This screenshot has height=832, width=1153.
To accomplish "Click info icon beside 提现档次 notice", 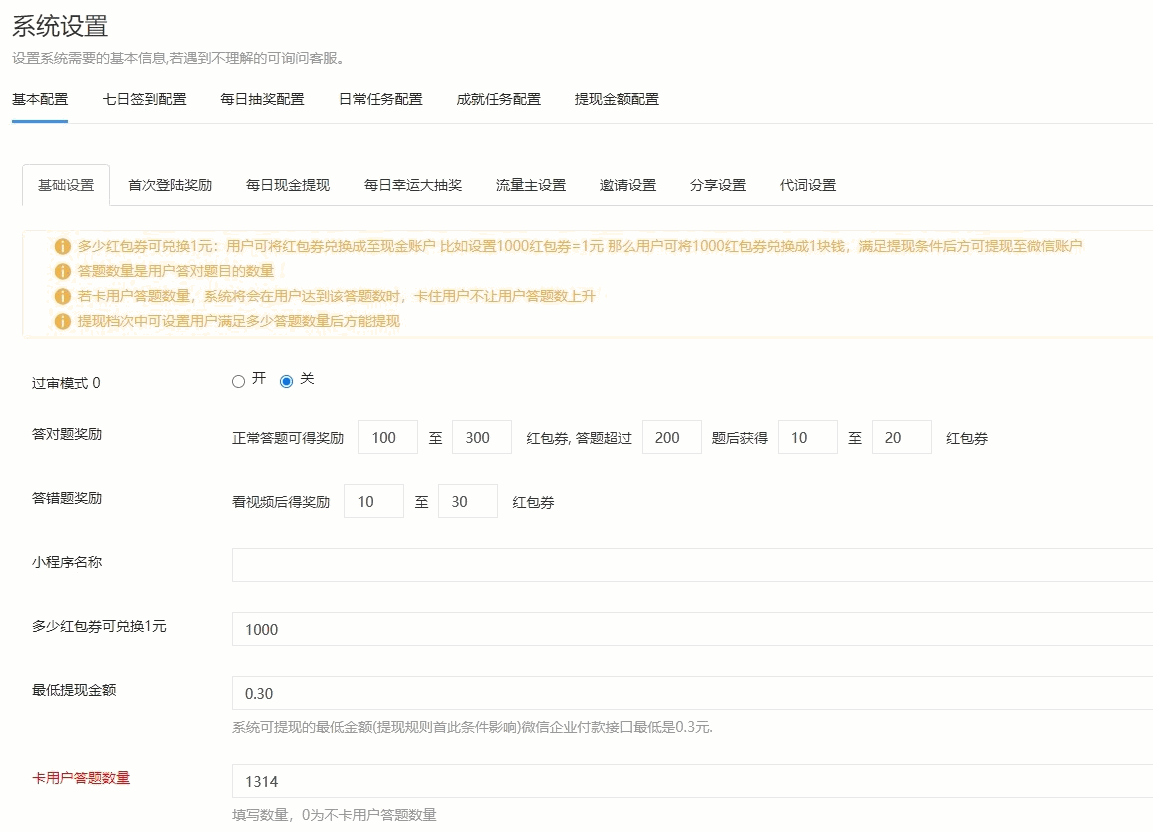I will pyautogui.click(x=63, y=321).
